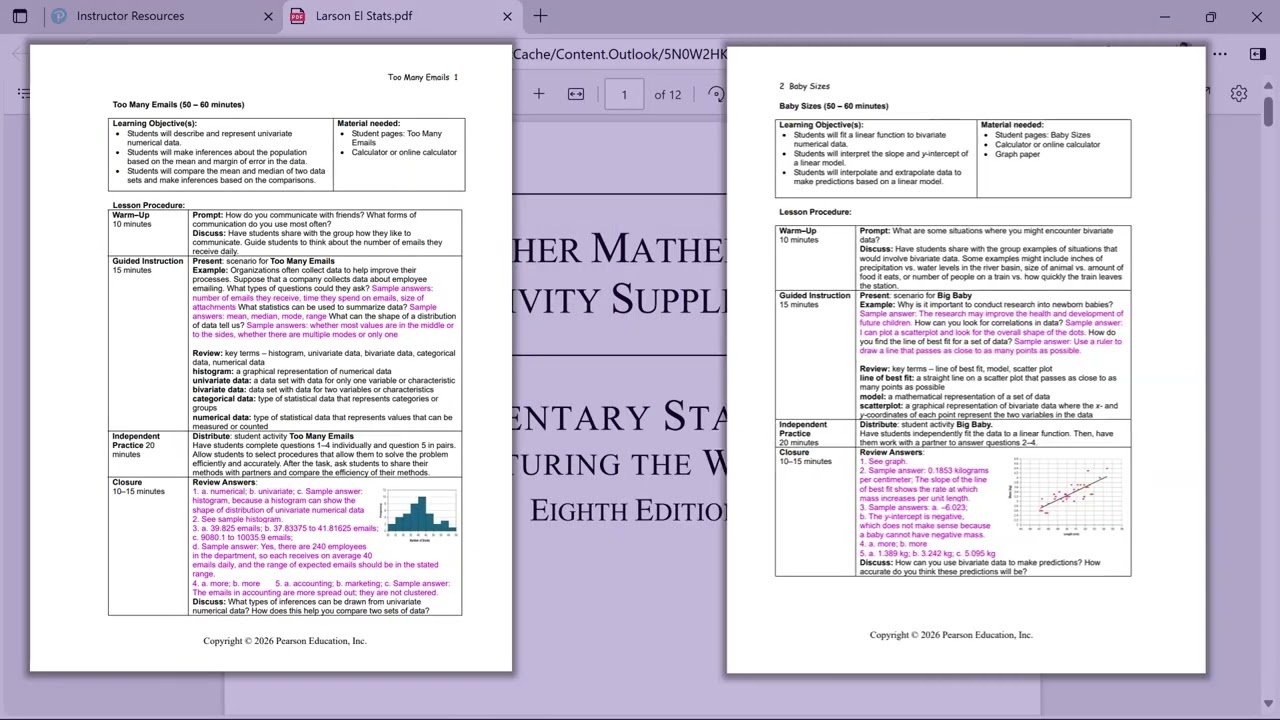Click "Material needed:" on Too Many Emails page

(368, 124)
